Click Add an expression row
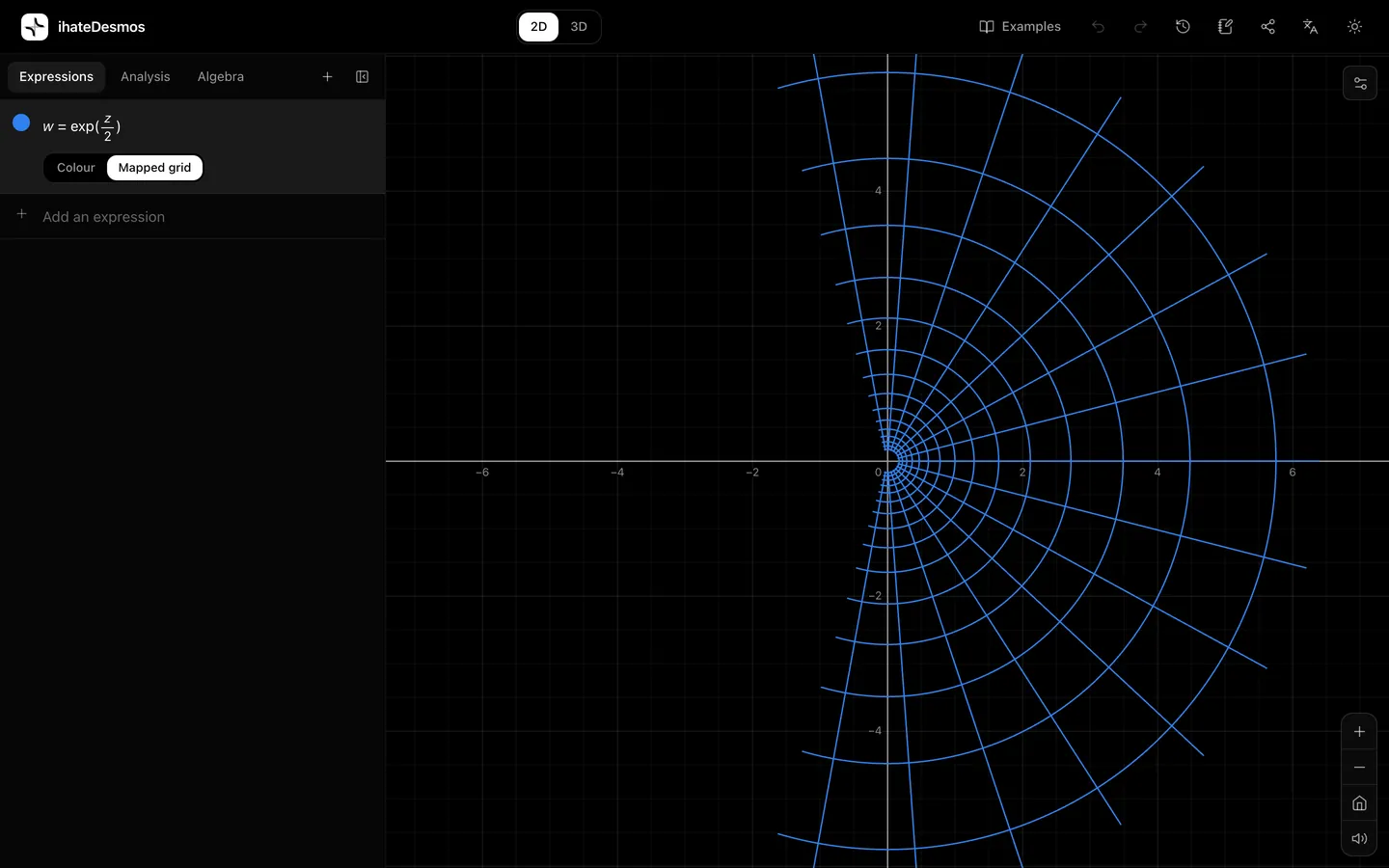This screenshot has width=1389, height=868. click(x=193, y=216)
